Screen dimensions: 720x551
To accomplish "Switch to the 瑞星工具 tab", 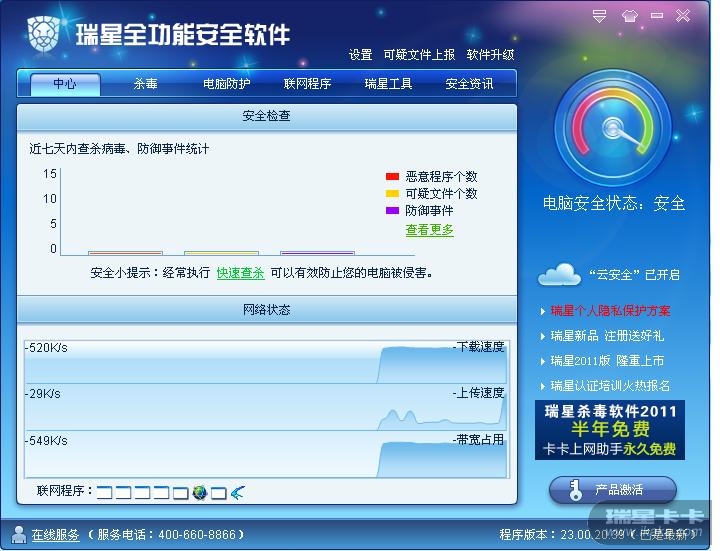I will [x=388, y=84].
